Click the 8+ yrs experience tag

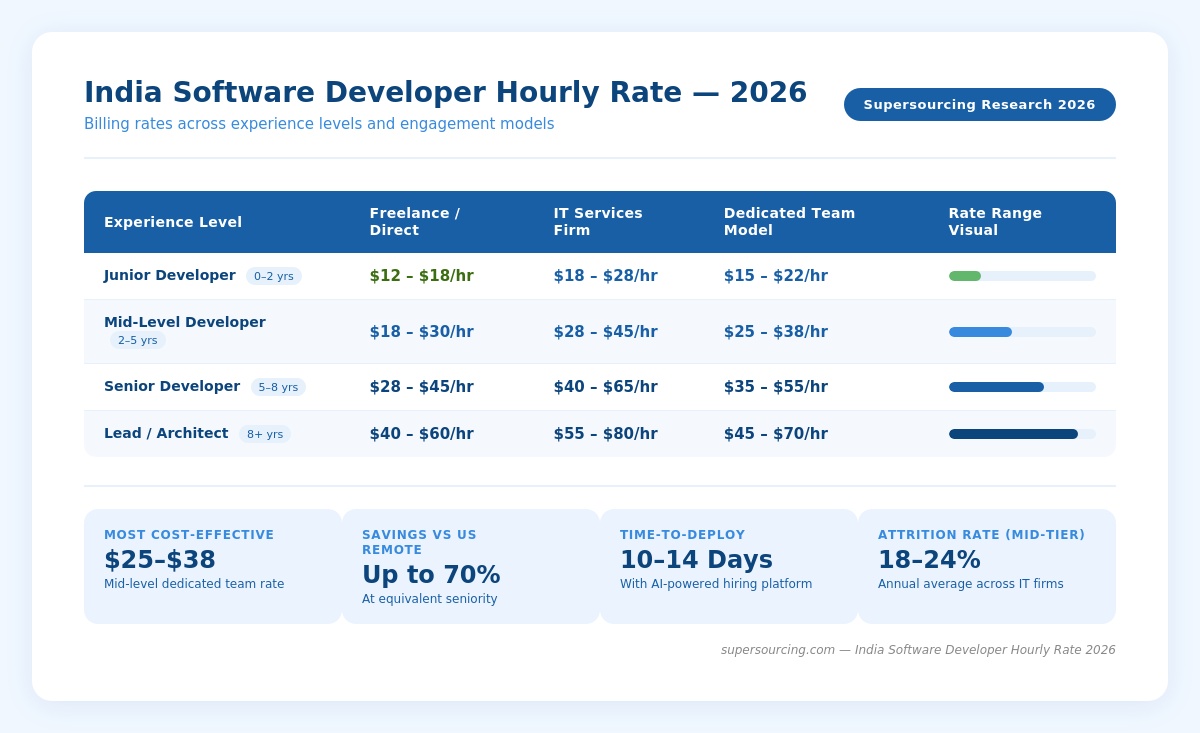click(x=265, y=434)
